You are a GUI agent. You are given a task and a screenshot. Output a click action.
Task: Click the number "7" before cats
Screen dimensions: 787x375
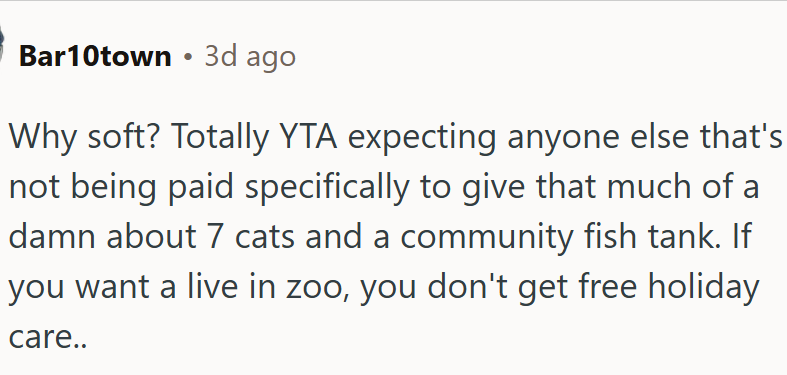[214, 237]
